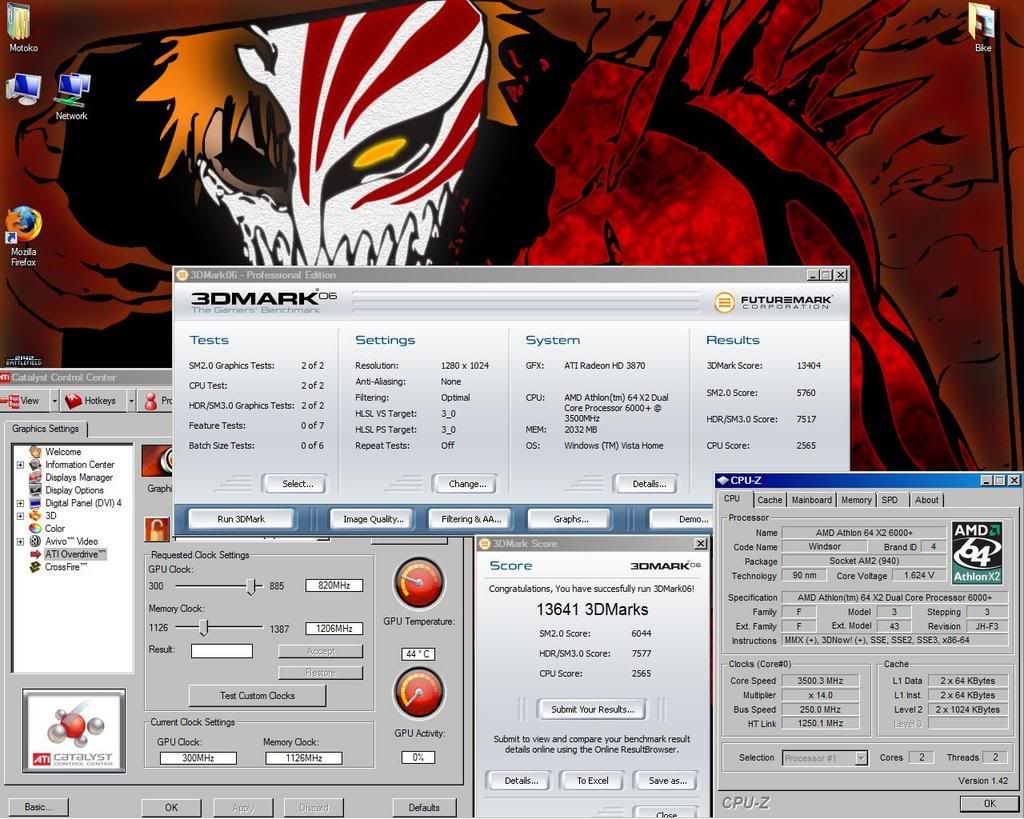This screenshot has height=819, width=1024.
Task: Click Run 3DMark button
Action: [x=241, y=519]
